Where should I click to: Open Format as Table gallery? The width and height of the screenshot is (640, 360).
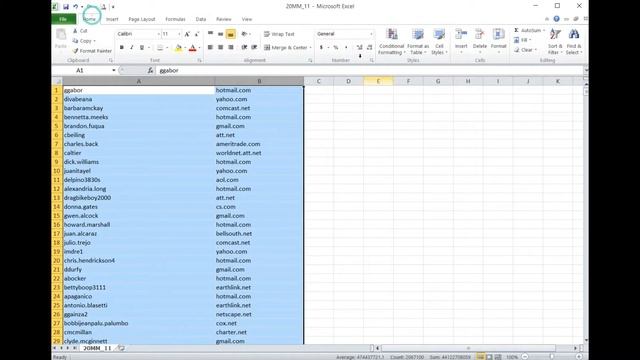click(418, 42)
